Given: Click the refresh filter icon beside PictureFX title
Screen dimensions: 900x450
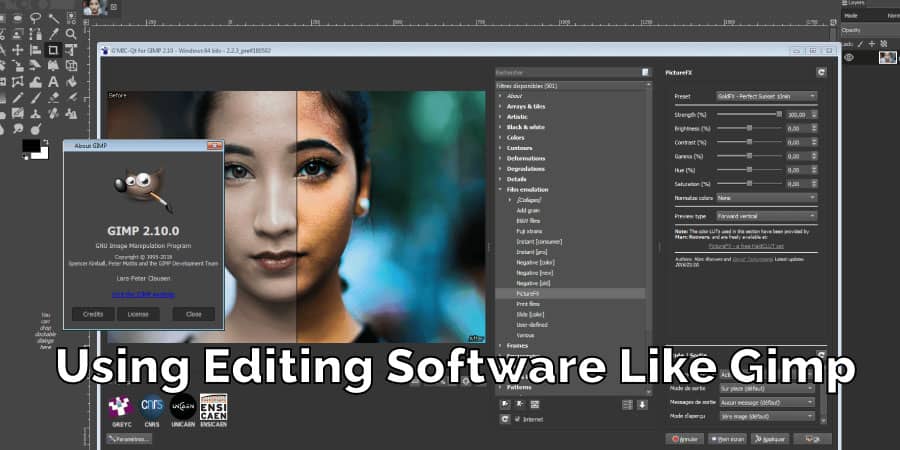Looking at the screenshot, I should (x=821, y=72).
